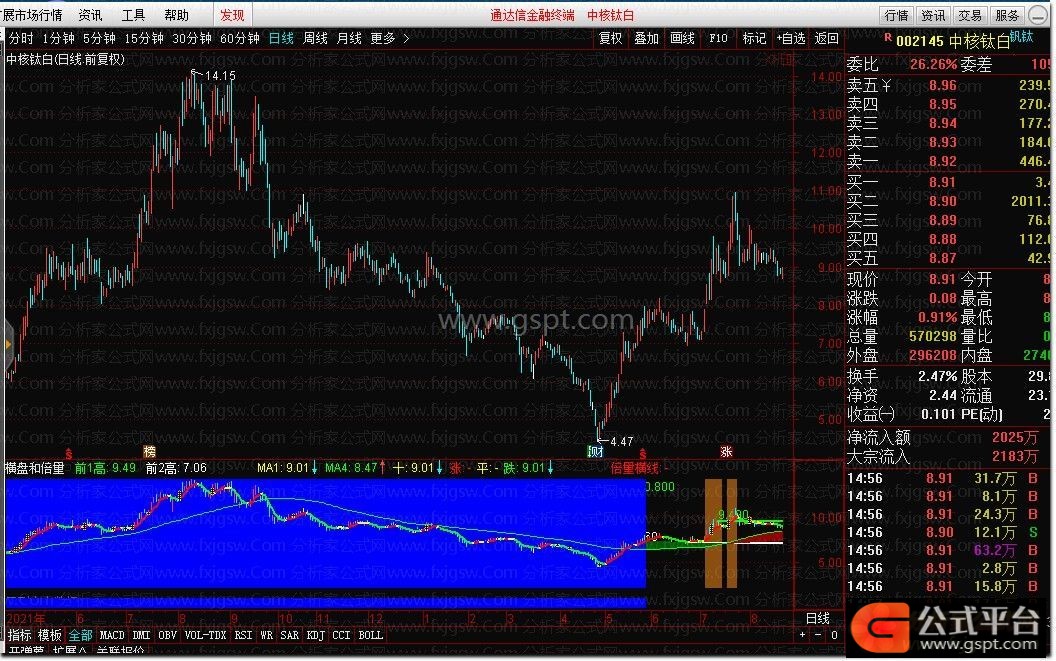
Task: Switch chart to 分时 period
Action: tap(20, 38)
